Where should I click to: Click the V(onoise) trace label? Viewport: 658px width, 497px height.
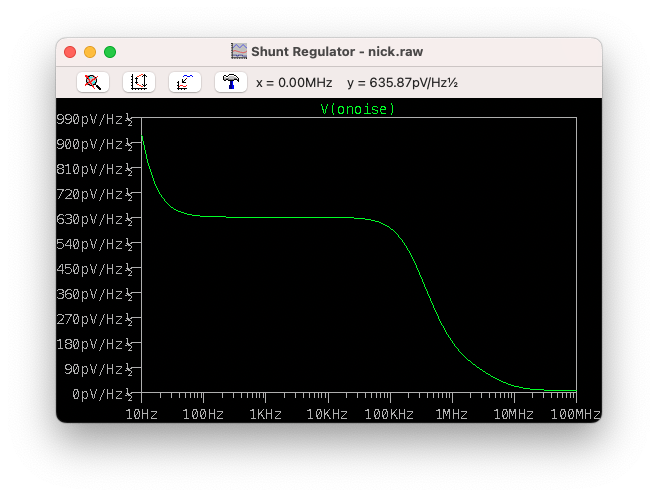click(358, 109)
